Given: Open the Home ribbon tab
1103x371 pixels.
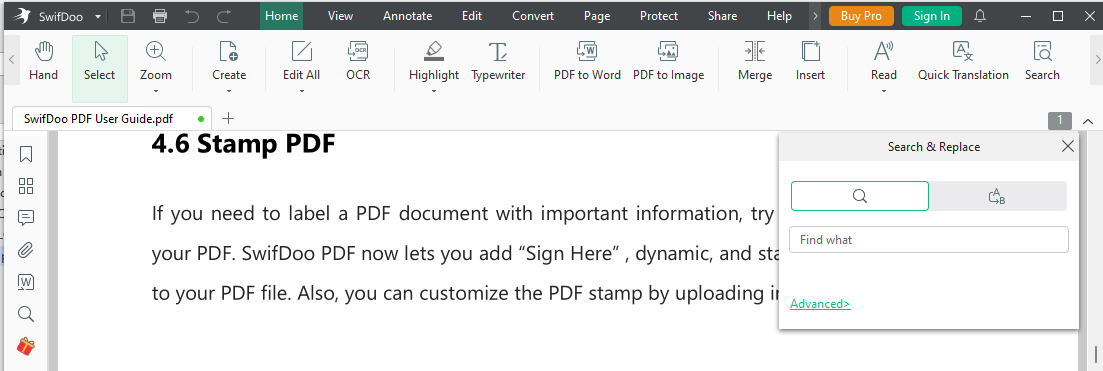Looking at the screenshot, I should (281, 15).
